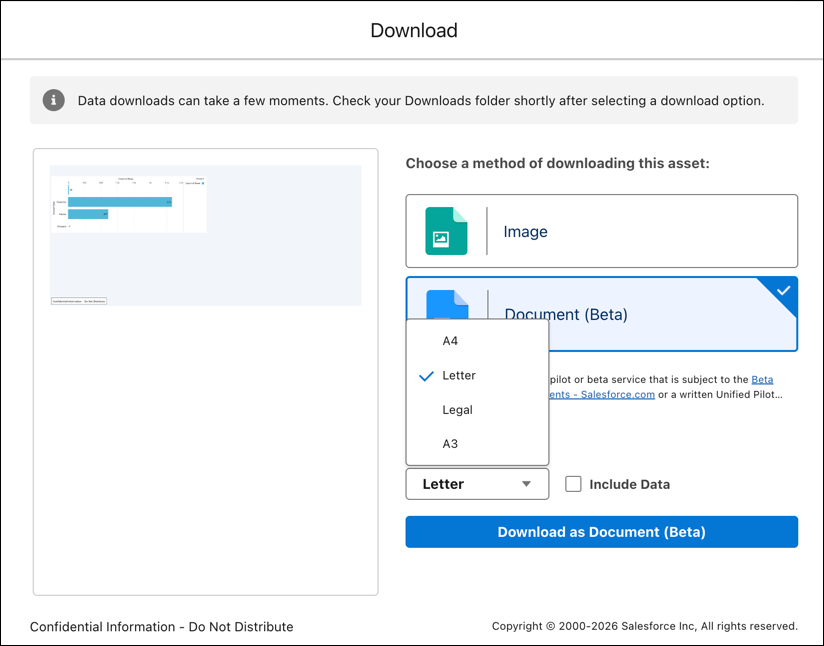Image resolution: width=824 pixels, height=646 pixels.
Task: Open the Letter page size dropdown
Action: pos(477,484)
